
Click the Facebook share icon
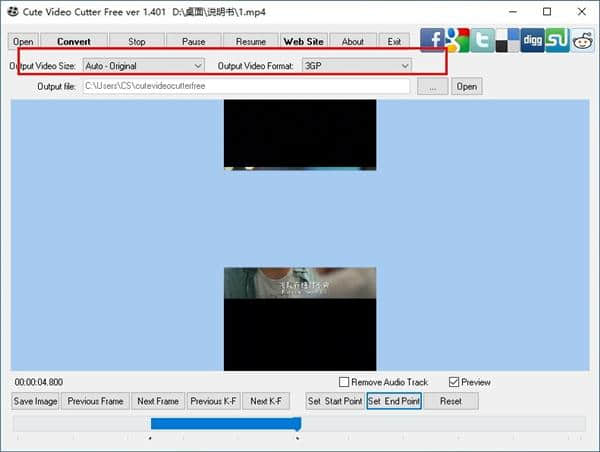coord(432,39)
